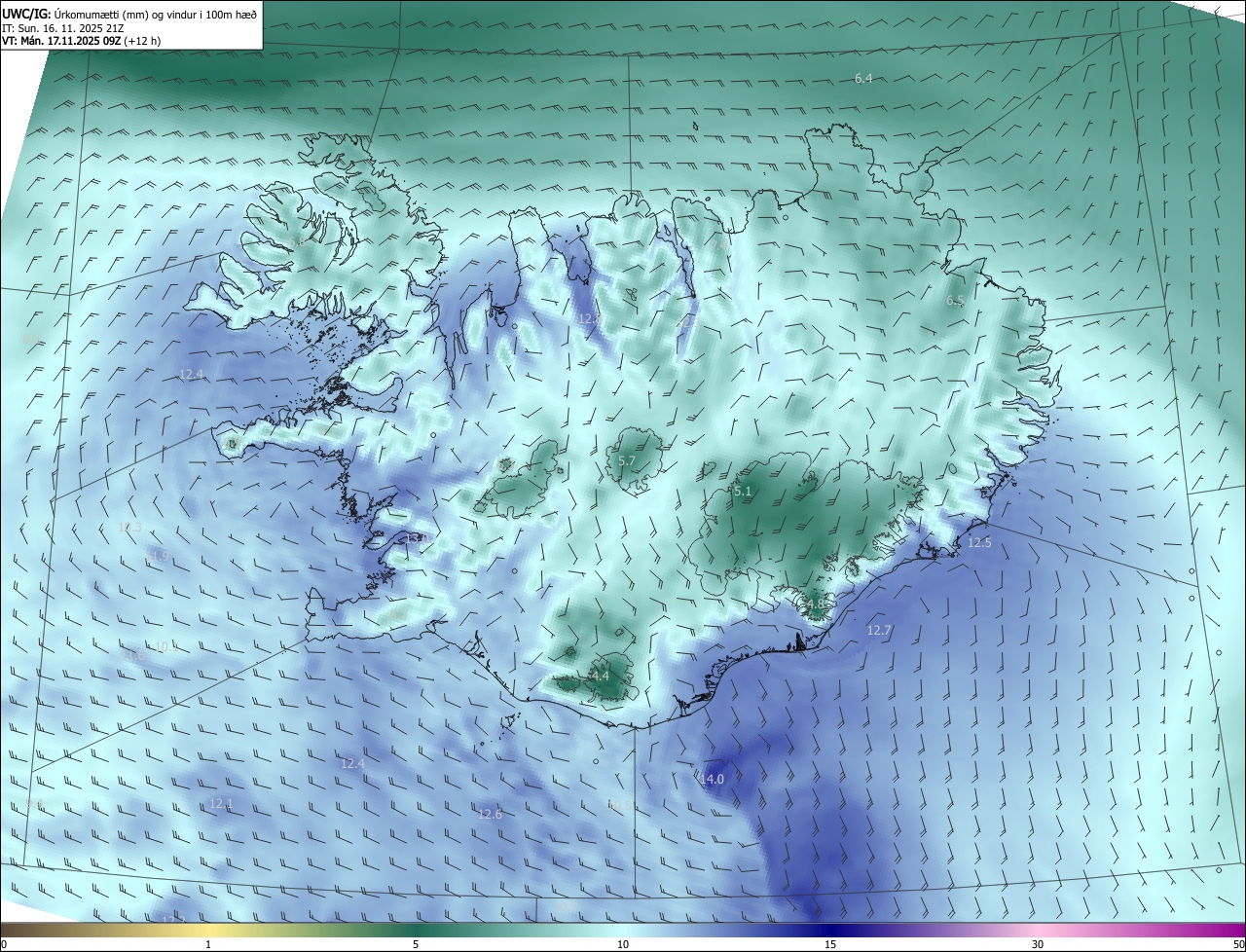This screenshot has width=1246, height=952.
Task: Click the valid time 'VT: Mán. 17.11.2025 09Z (+12 h)'
Action: (x=82, y=41)
